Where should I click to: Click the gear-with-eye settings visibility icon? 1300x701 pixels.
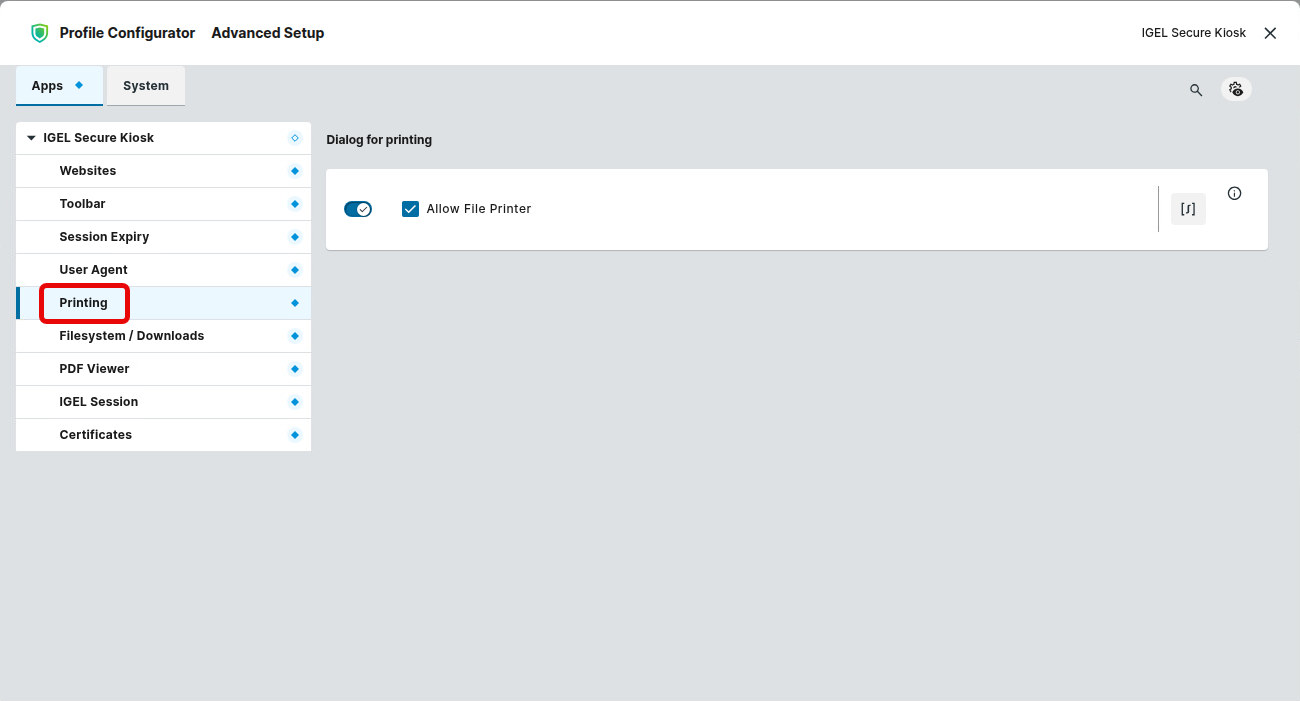pyautogui.click(x=1236, y=89)
